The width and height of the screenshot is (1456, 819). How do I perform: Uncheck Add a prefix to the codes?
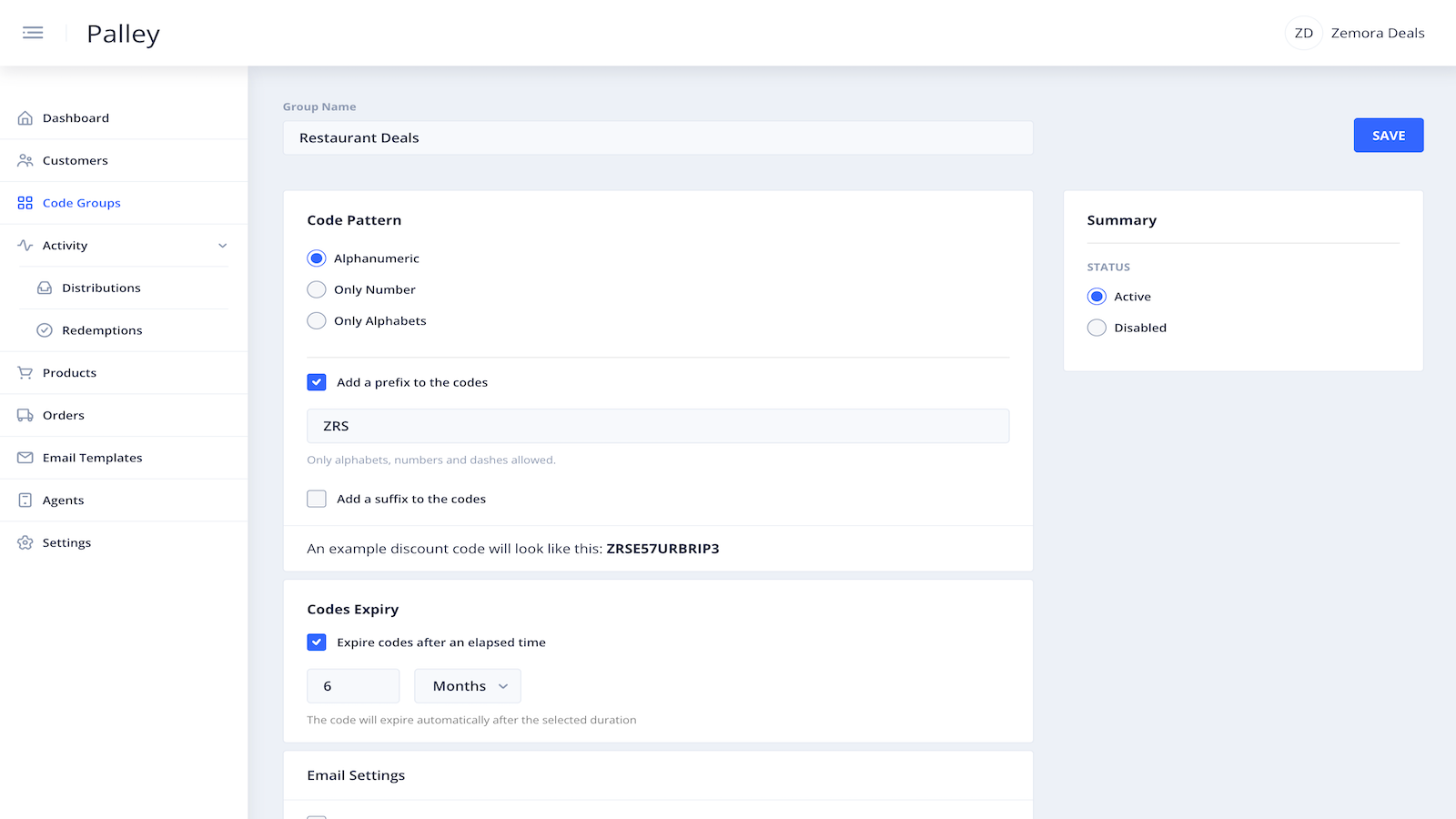point(317,382)
